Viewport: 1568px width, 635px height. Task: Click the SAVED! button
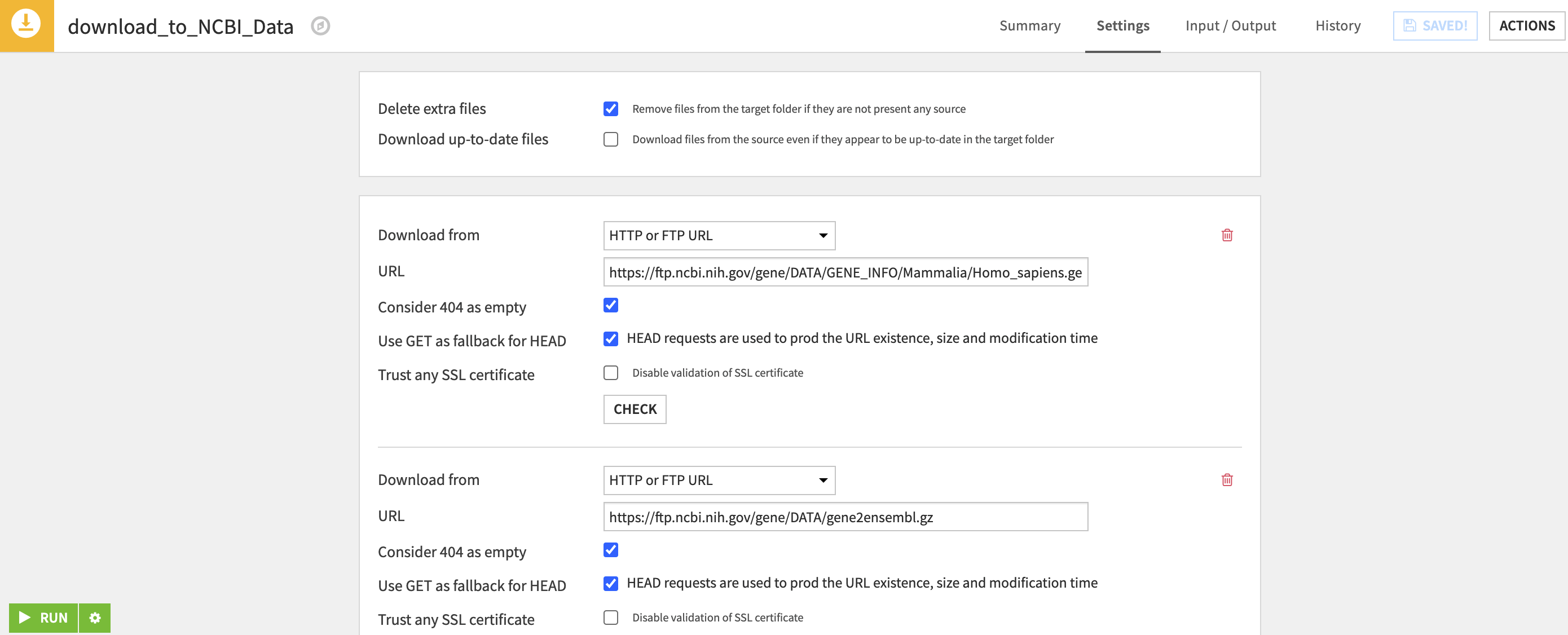(1435, 25)
